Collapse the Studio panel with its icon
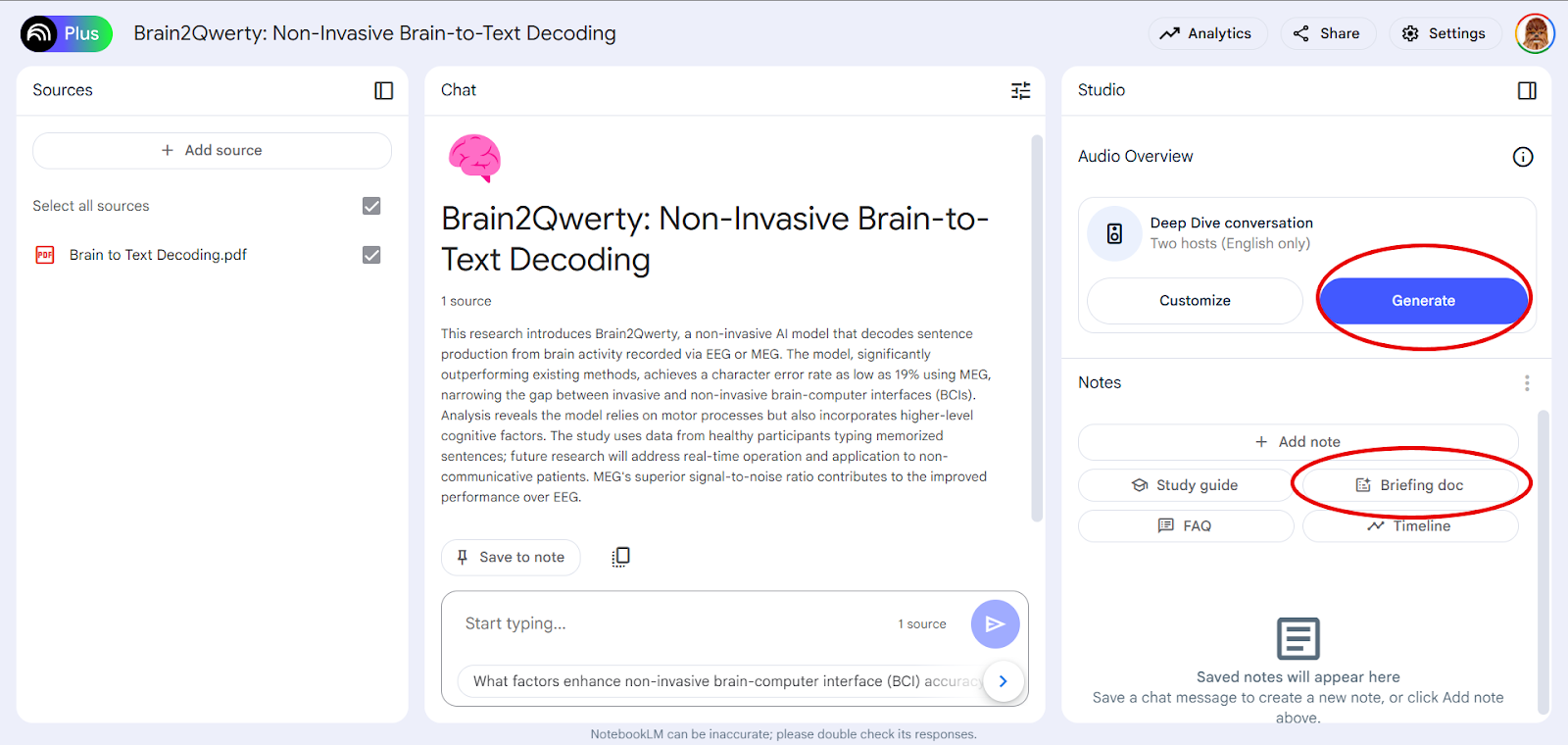This screenshot has width=1568, height=745. click(1527, 90)
